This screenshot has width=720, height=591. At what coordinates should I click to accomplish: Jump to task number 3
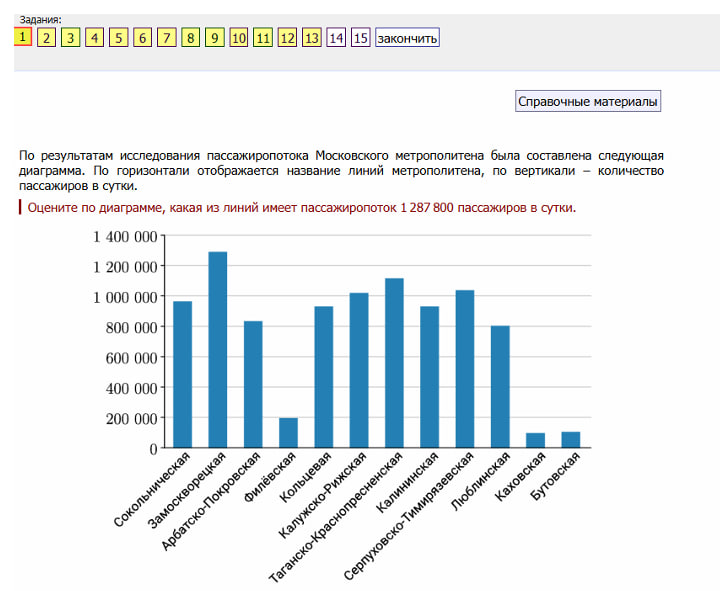(70, 38)
